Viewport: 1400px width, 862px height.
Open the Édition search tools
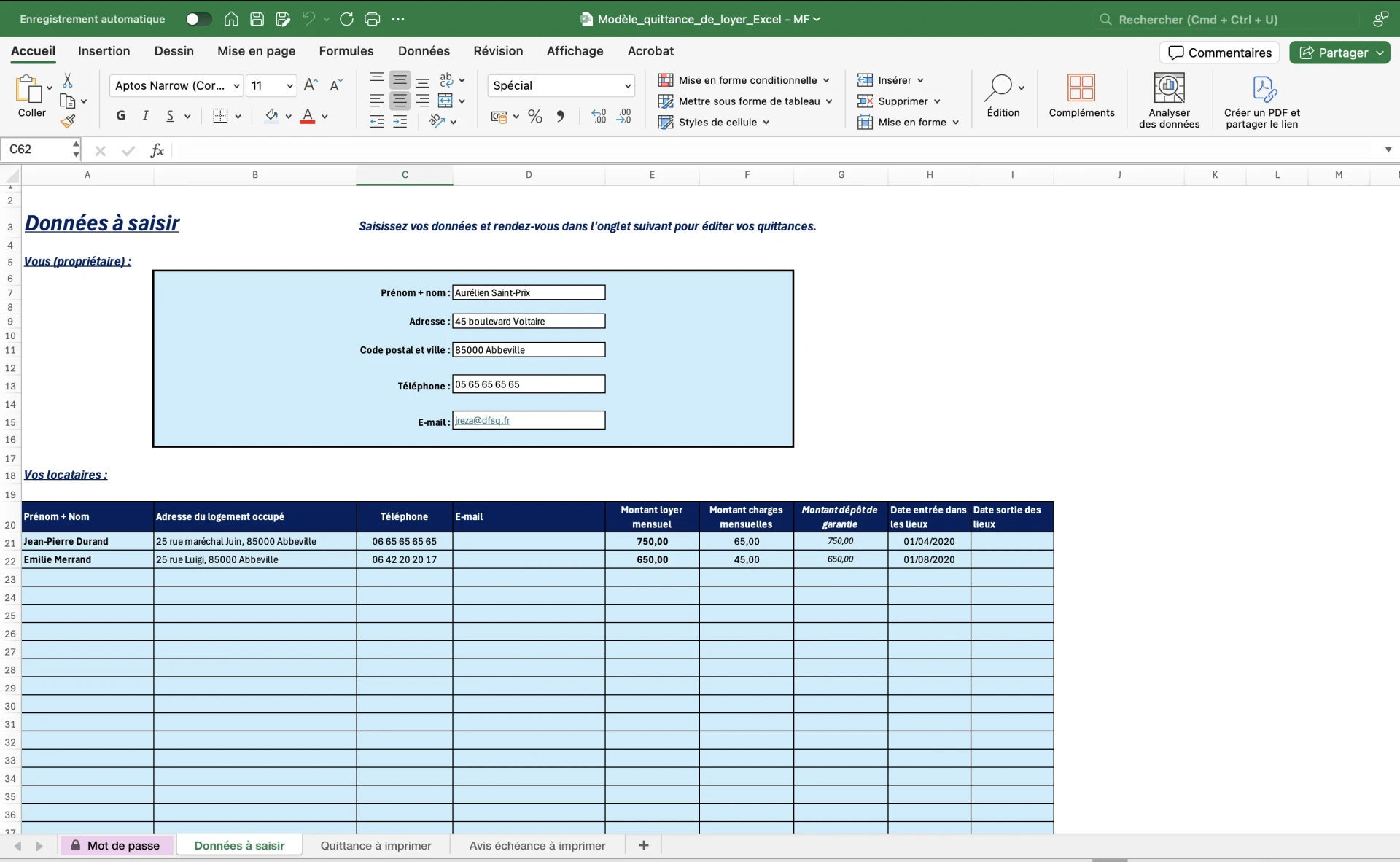click(x=1003, y=96)
